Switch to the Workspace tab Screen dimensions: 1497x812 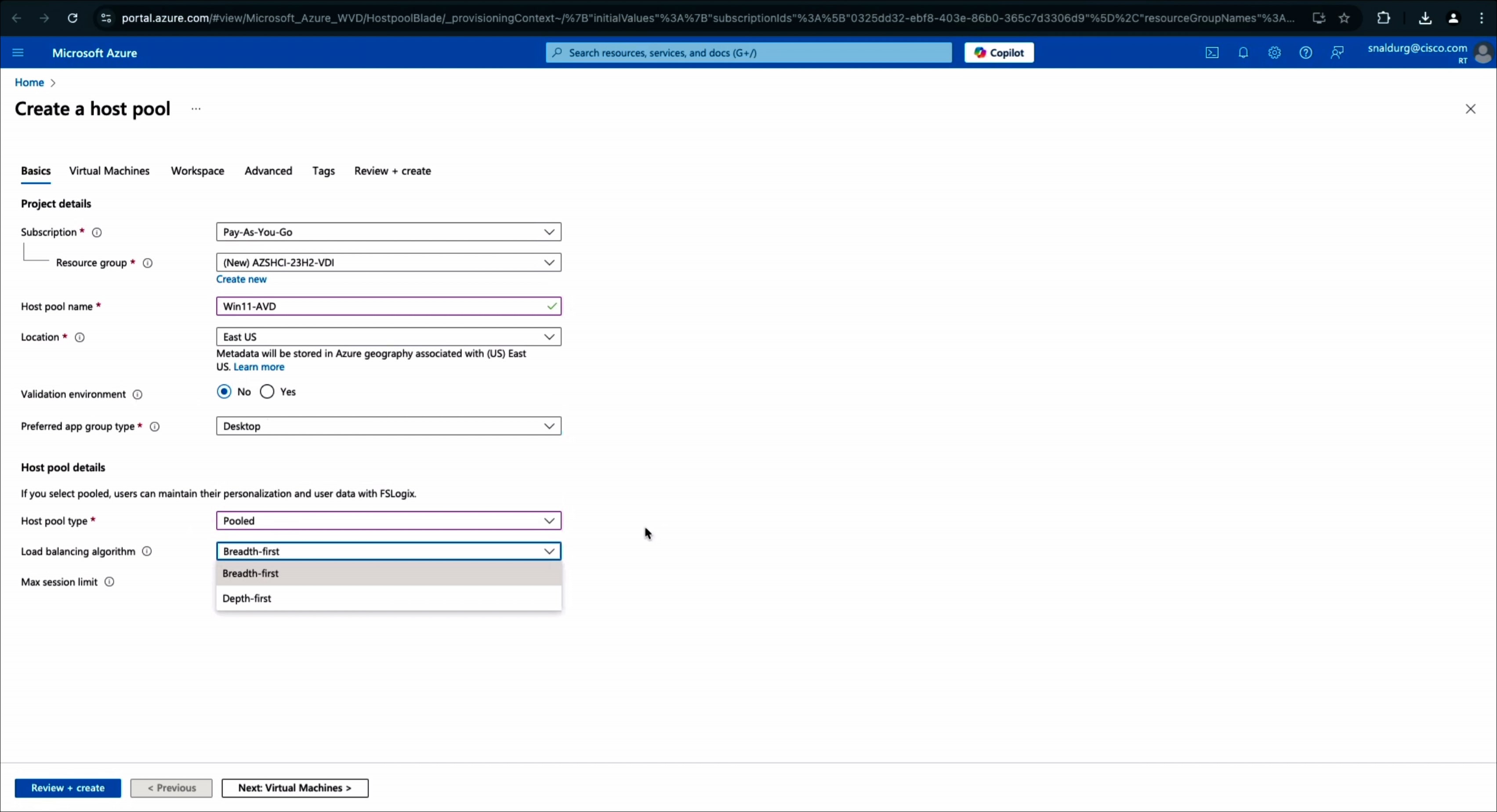pos(198,171)
